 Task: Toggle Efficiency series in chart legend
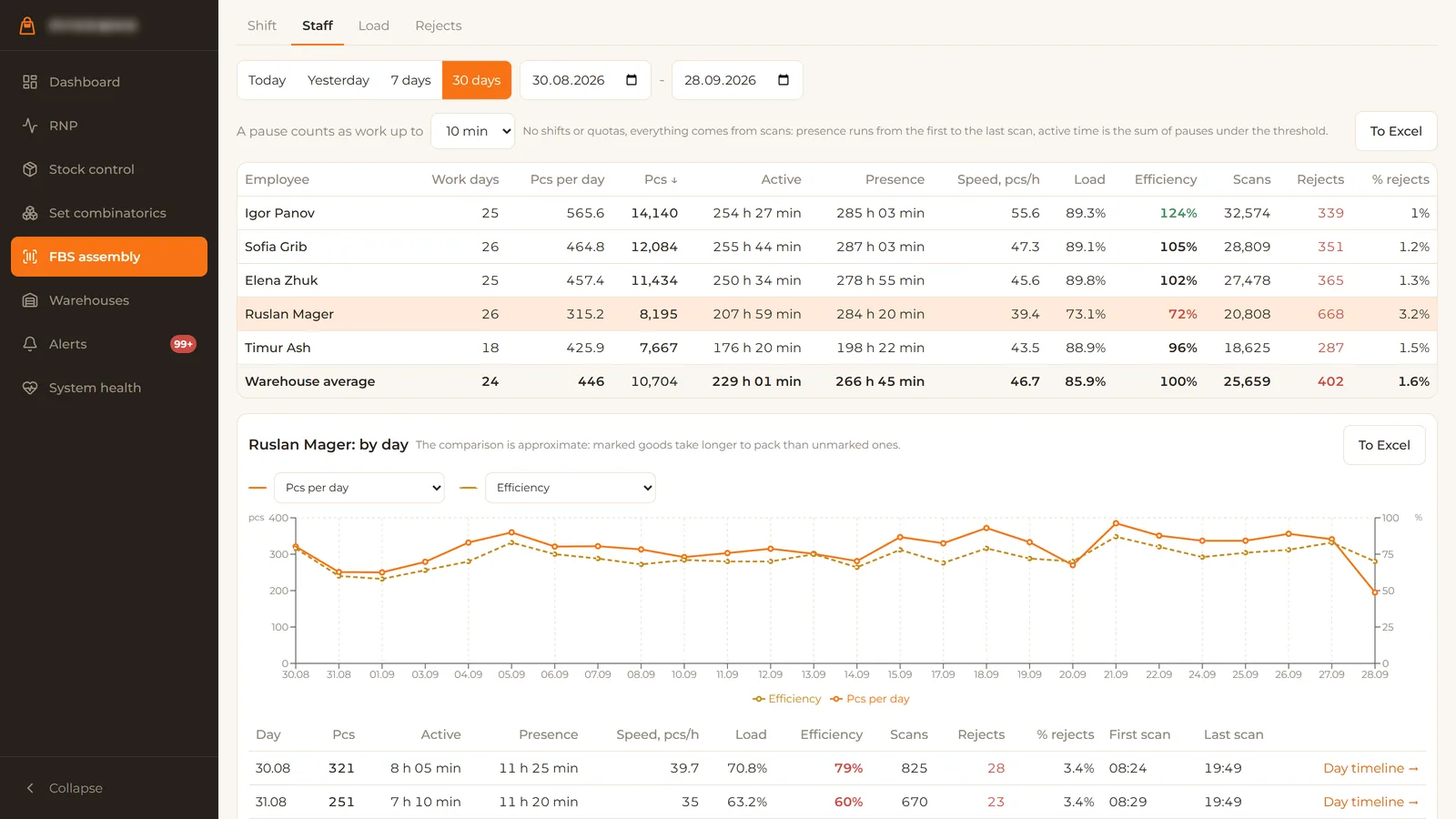point(787,699)
